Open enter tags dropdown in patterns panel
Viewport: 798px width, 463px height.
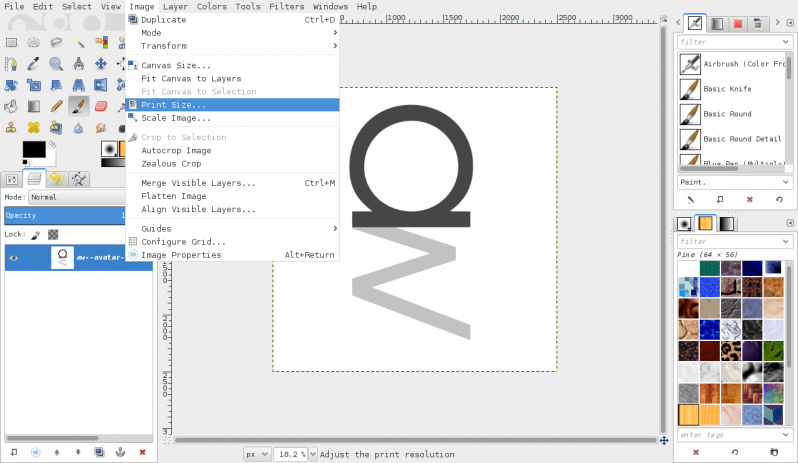(x=785, y=435)
